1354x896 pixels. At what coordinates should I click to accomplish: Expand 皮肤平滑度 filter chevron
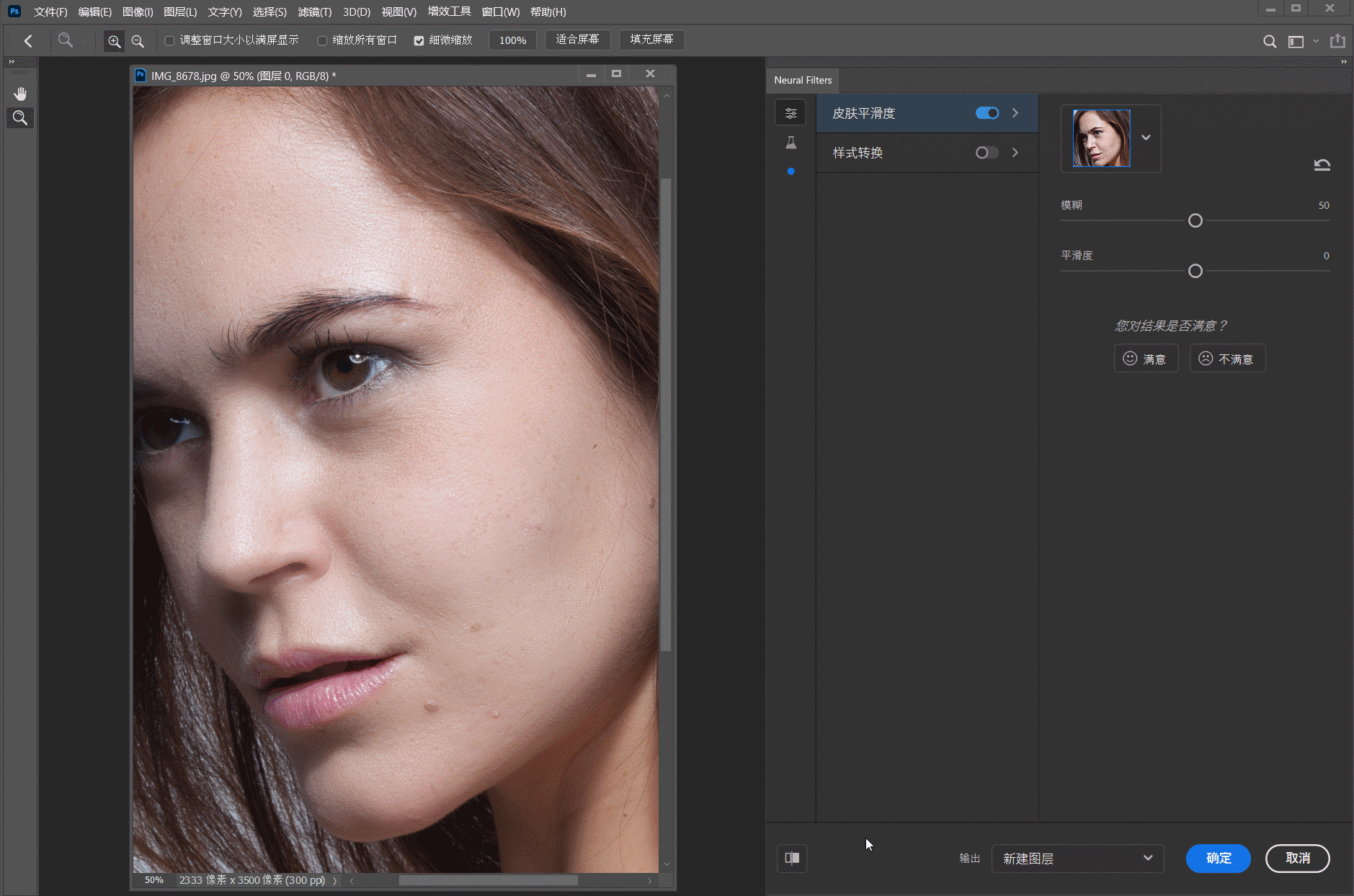click(x=1015, y=113)
